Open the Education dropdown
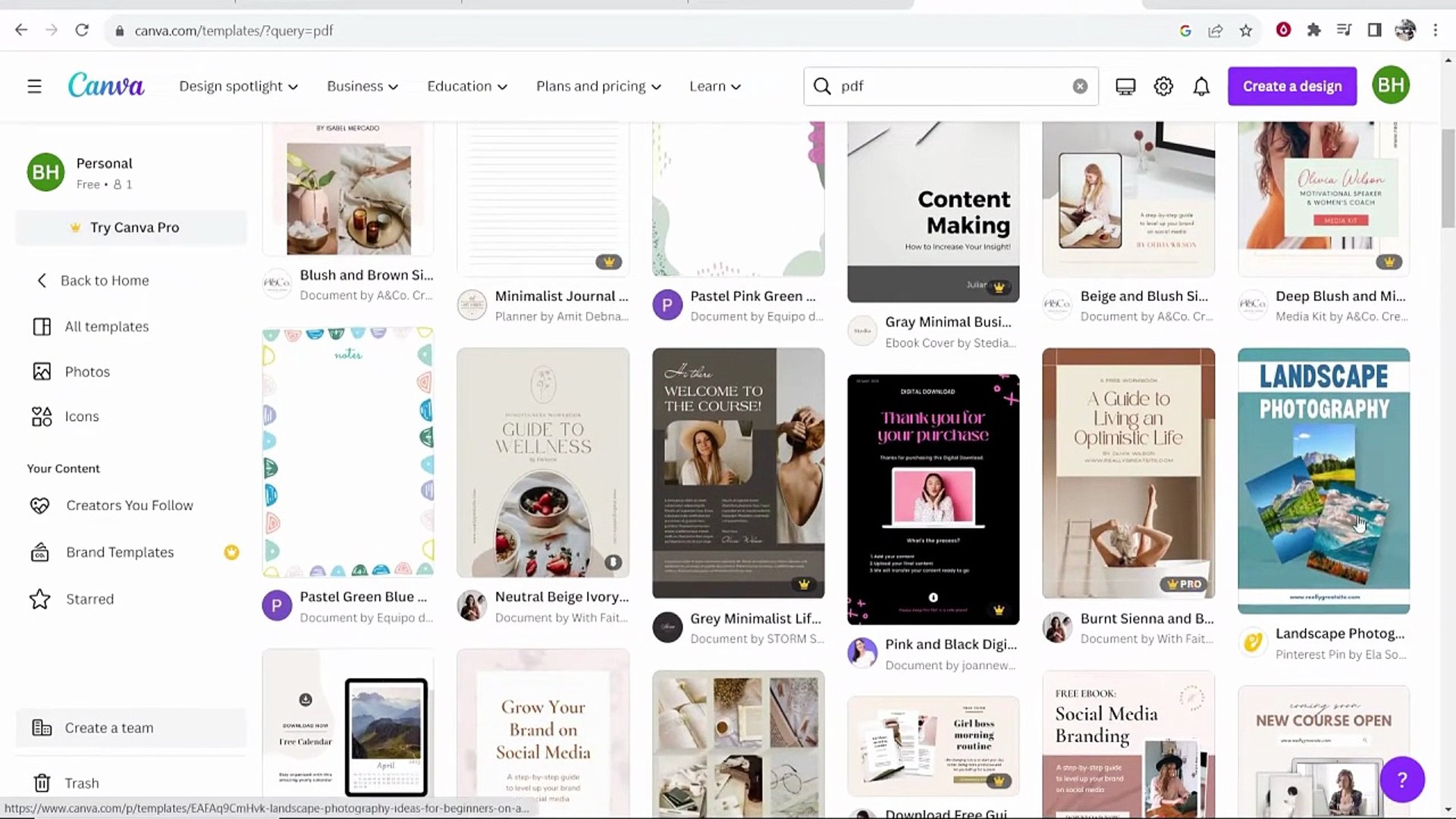 pyautogui.click(x=466, y=86)
